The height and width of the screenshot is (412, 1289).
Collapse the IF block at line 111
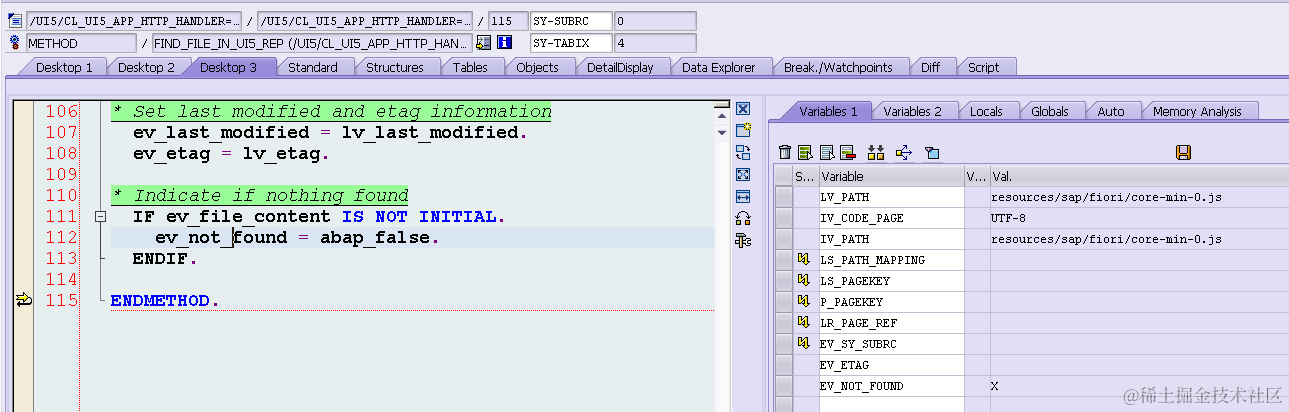[x=100, y=217]
